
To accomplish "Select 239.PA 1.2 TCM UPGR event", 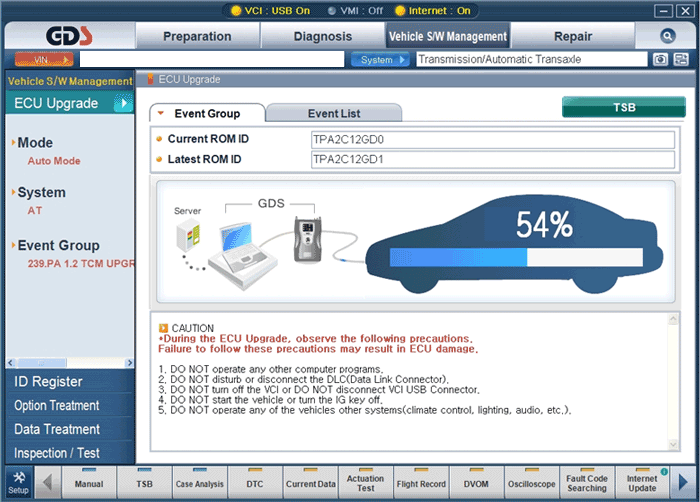I will 81,264.
